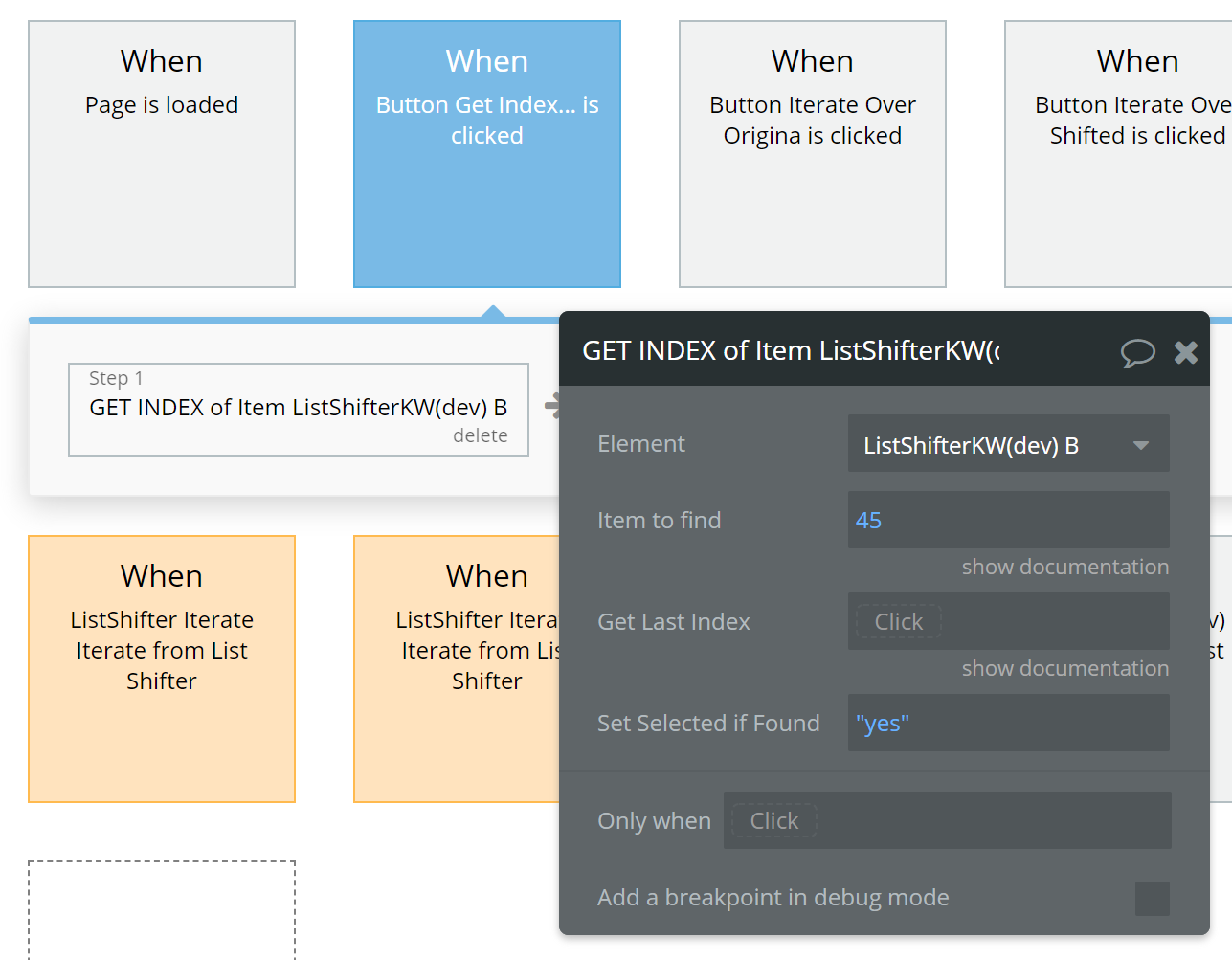
Task: Delete Step 1 of the workflow
Action: 480,436
